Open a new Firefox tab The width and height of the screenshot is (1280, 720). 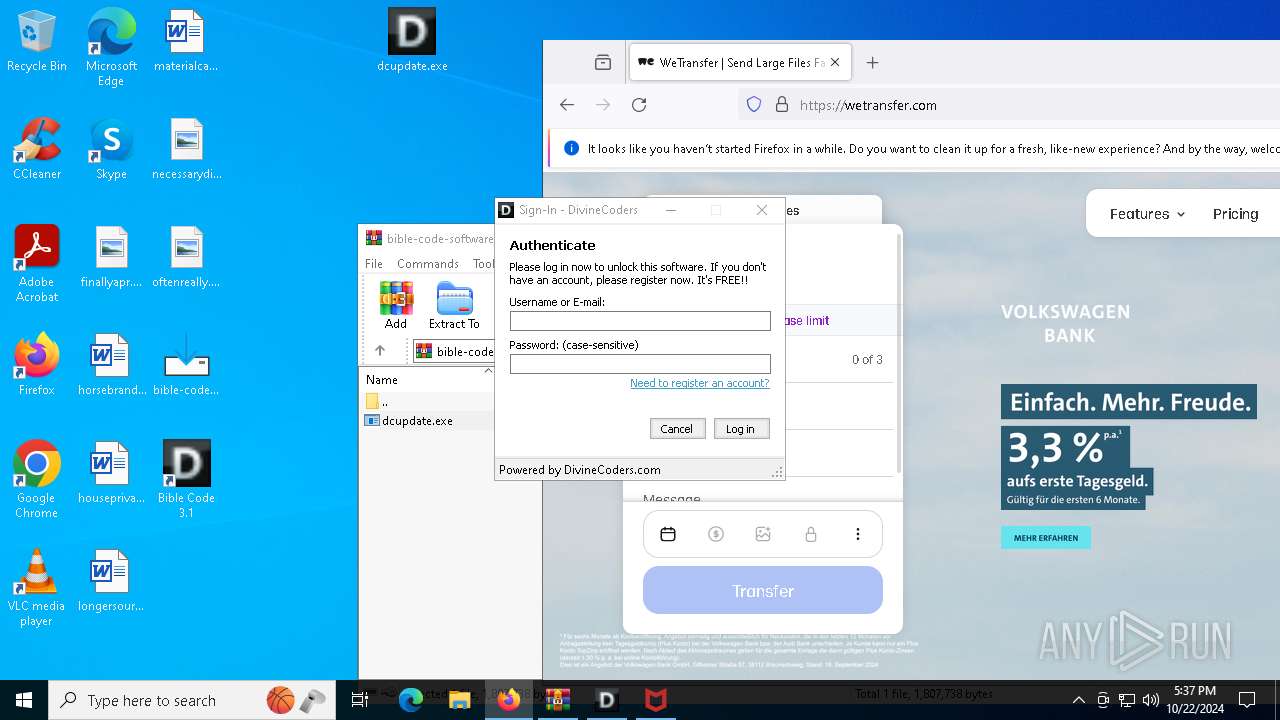(873, 62)
